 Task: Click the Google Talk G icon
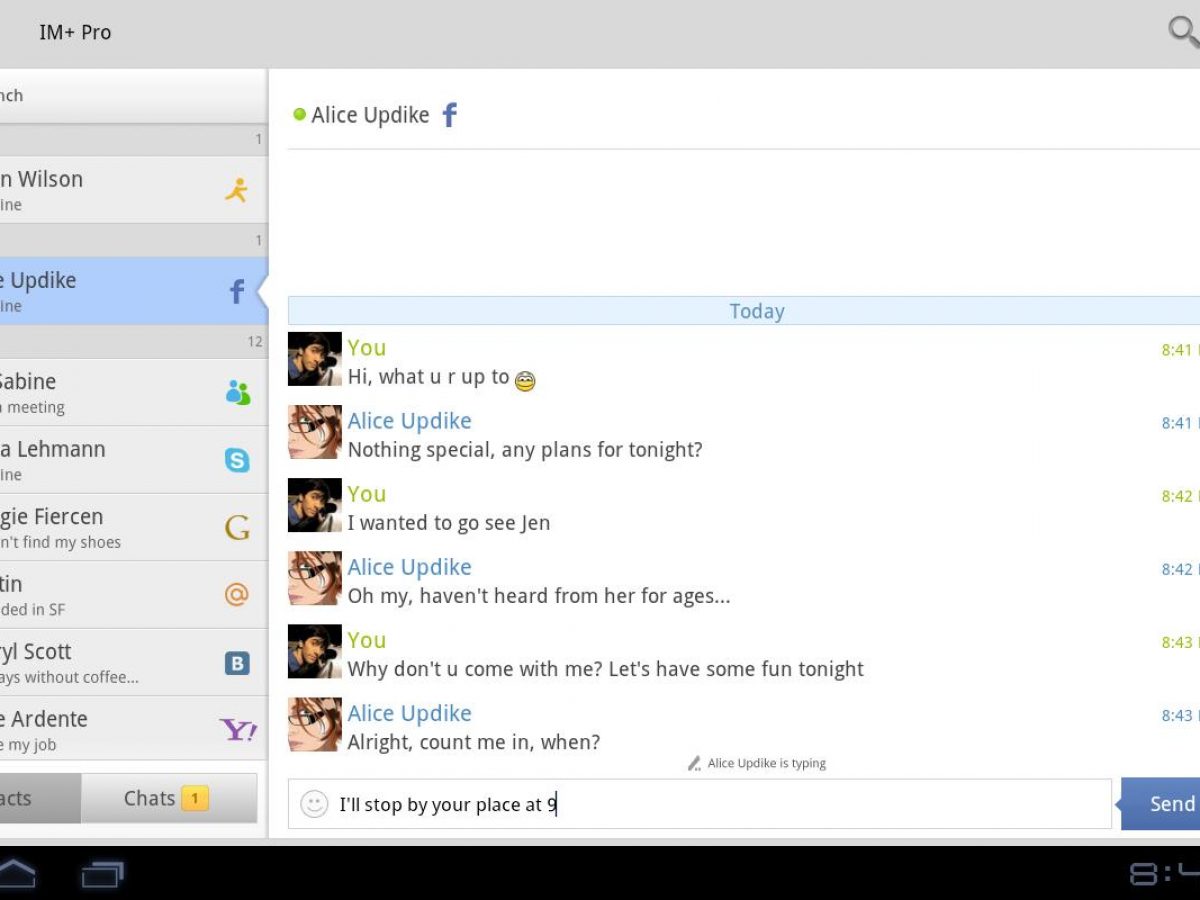[x=237, y=528]
